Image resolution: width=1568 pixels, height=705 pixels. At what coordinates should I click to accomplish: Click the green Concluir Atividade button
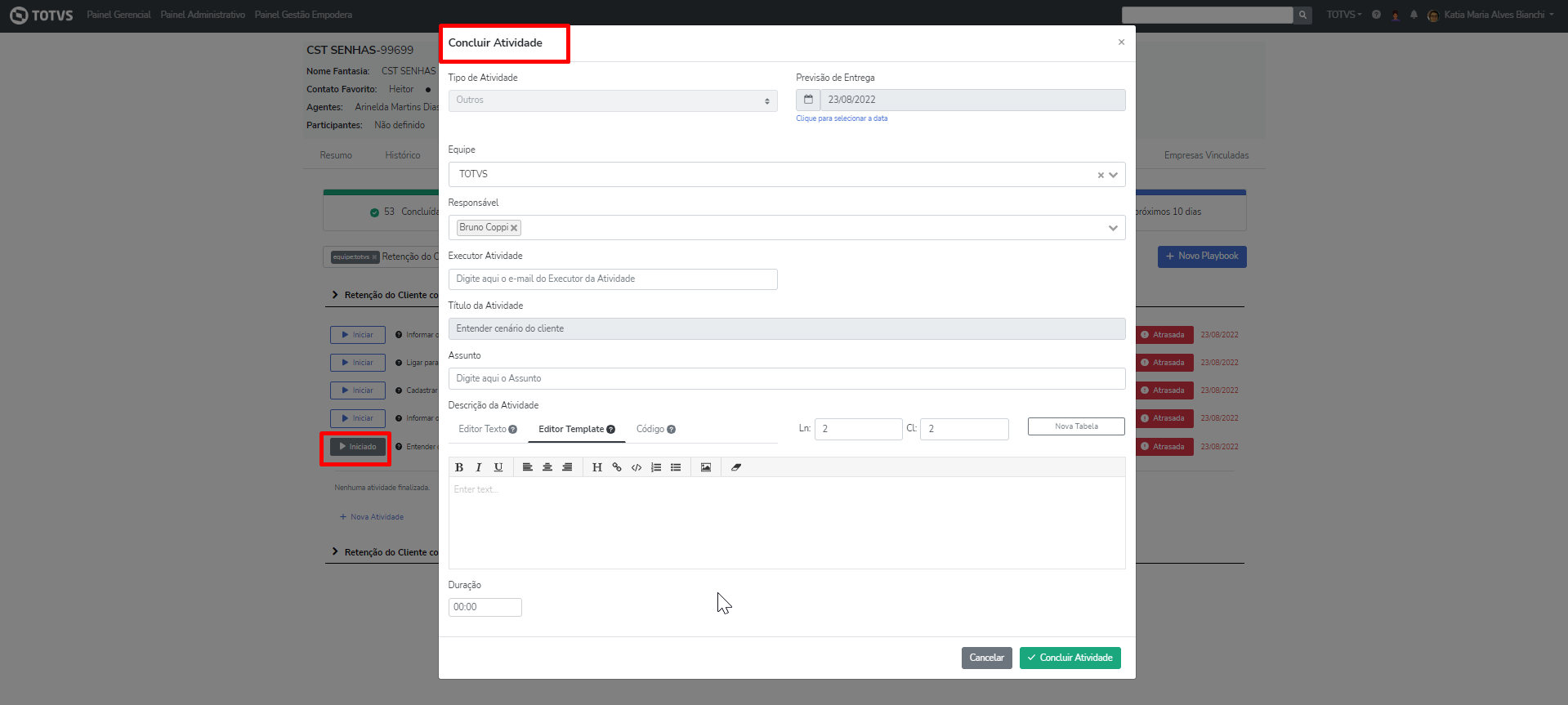point(1070,658)
